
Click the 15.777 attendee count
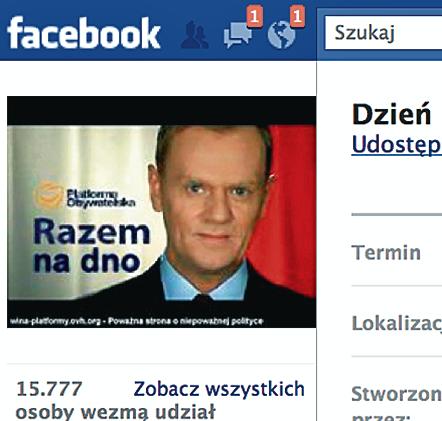pos(49,389)
